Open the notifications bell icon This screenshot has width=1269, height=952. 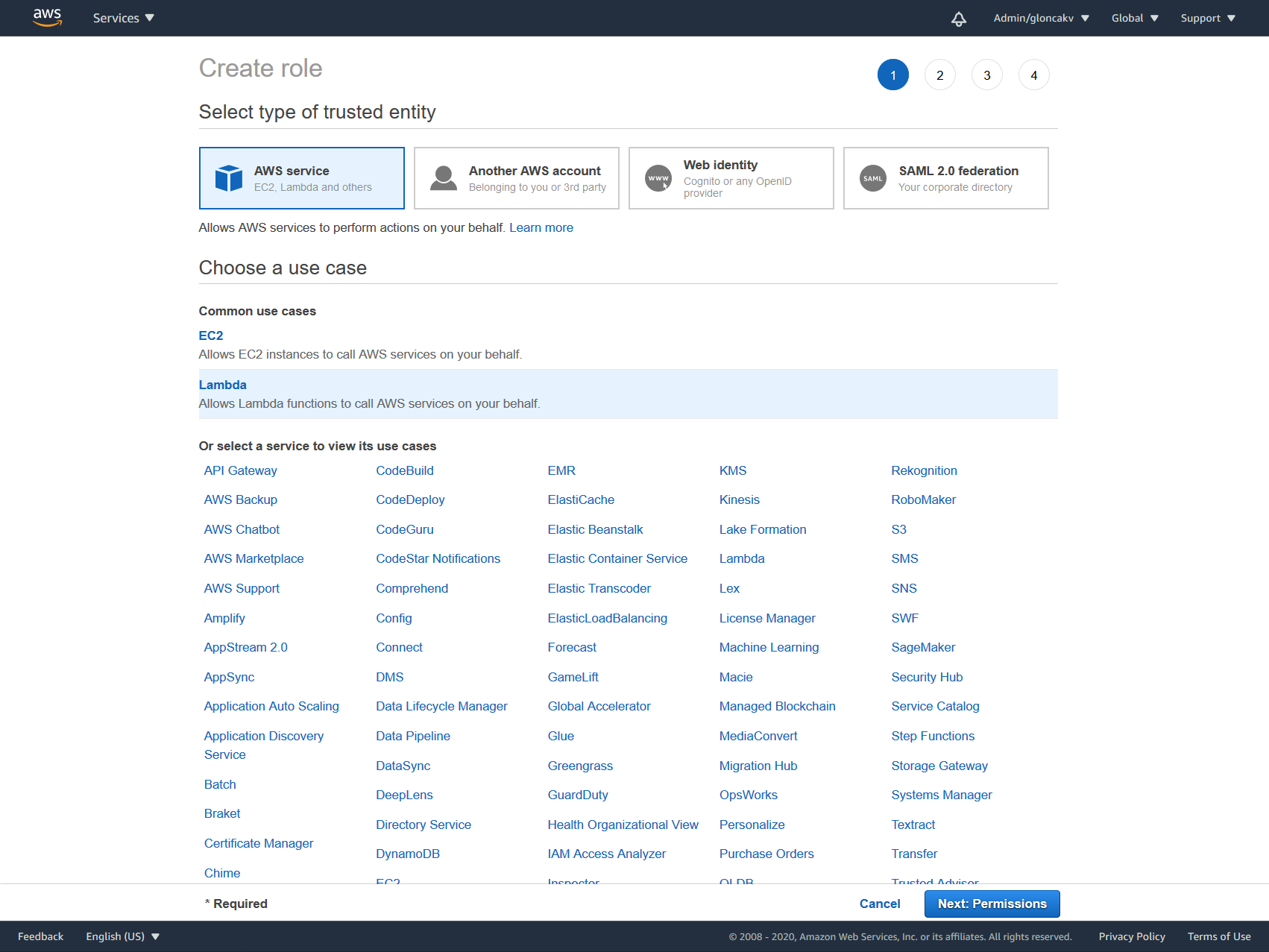pyautogui.click(x=959, y=19)
